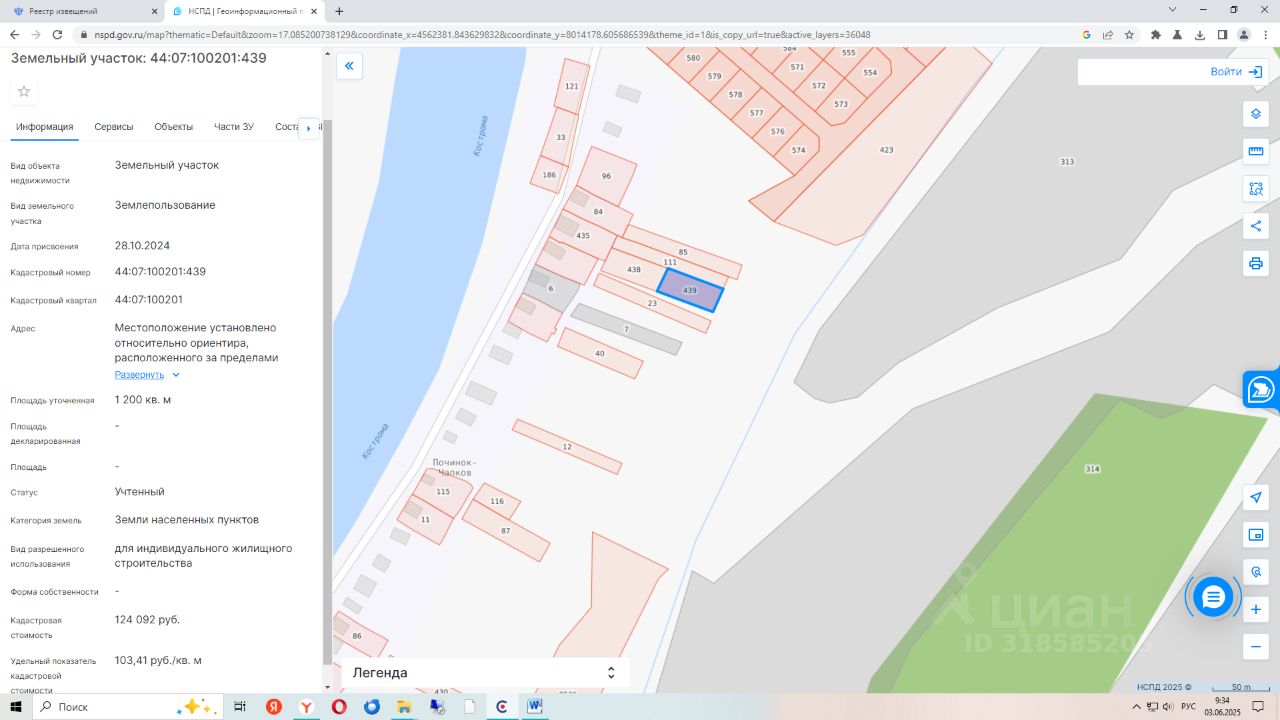
Task: Switch keyboard language РУС indicator
Action: (x=1188, y=707)
